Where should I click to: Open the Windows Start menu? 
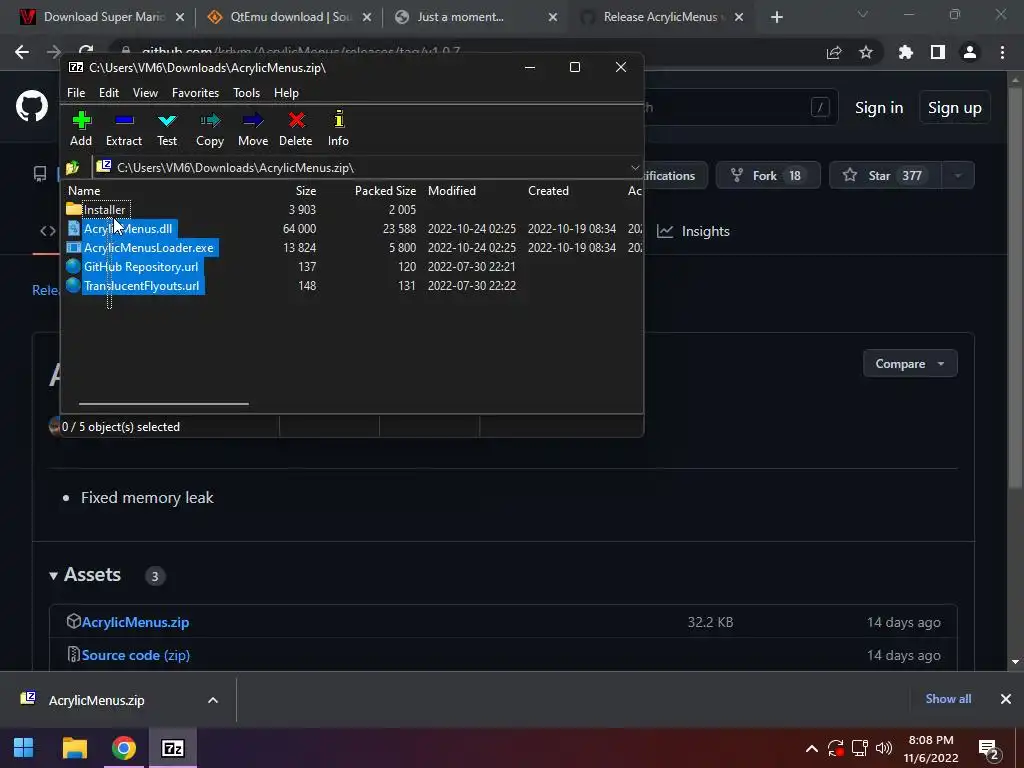tap(24, 748)
